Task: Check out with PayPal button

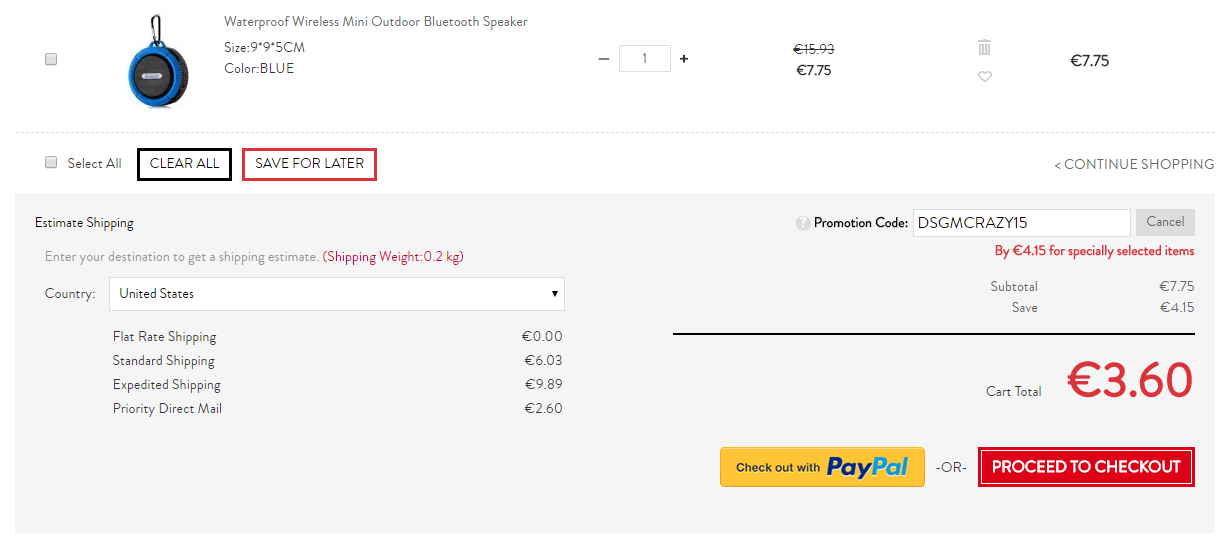Action: click(822, 467)
